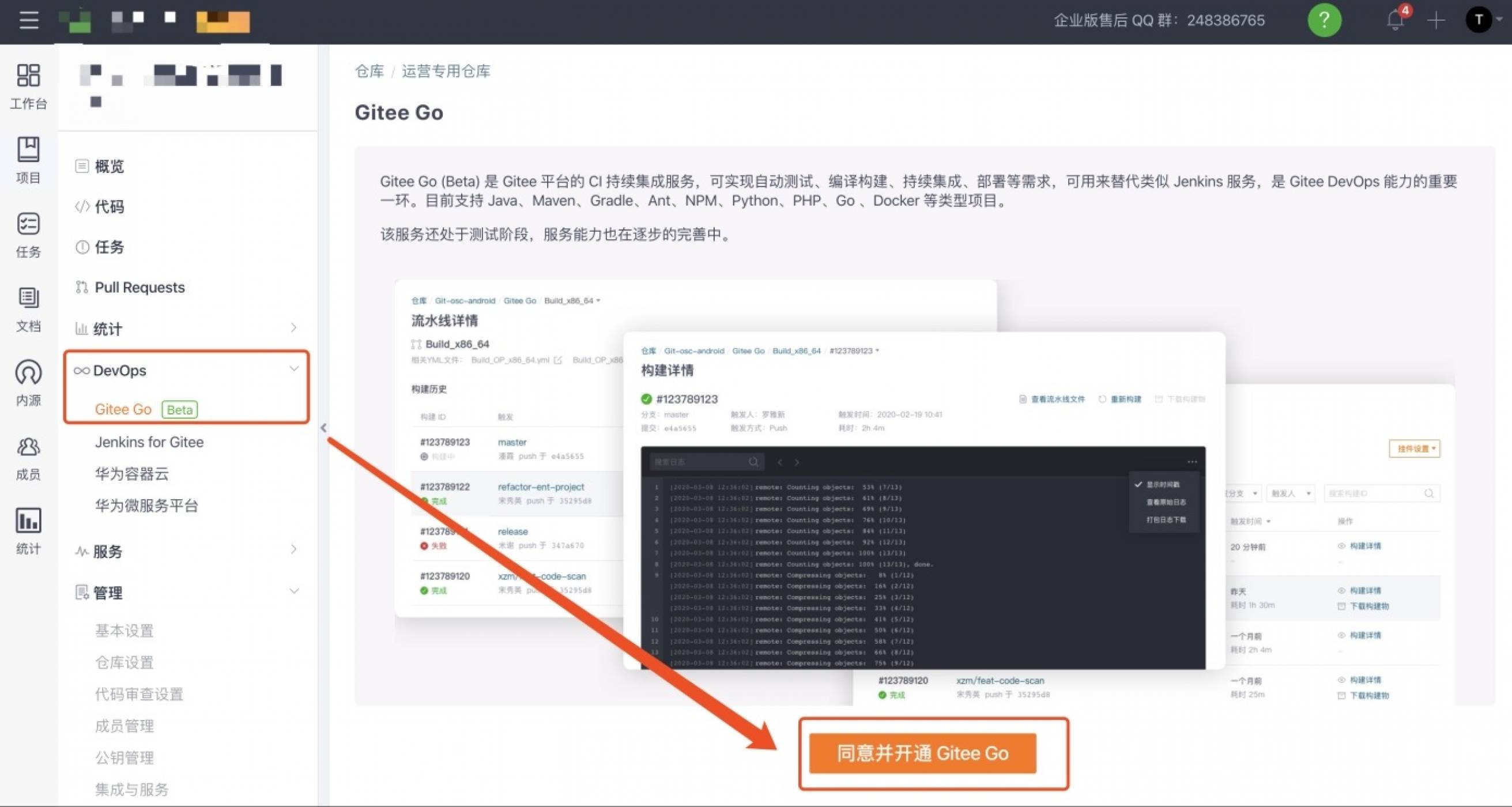Viewport: 1512px width, 807px height.
Task: Open the 代码 code menu item
Action: pyautogui.click(x=110, y=206)
